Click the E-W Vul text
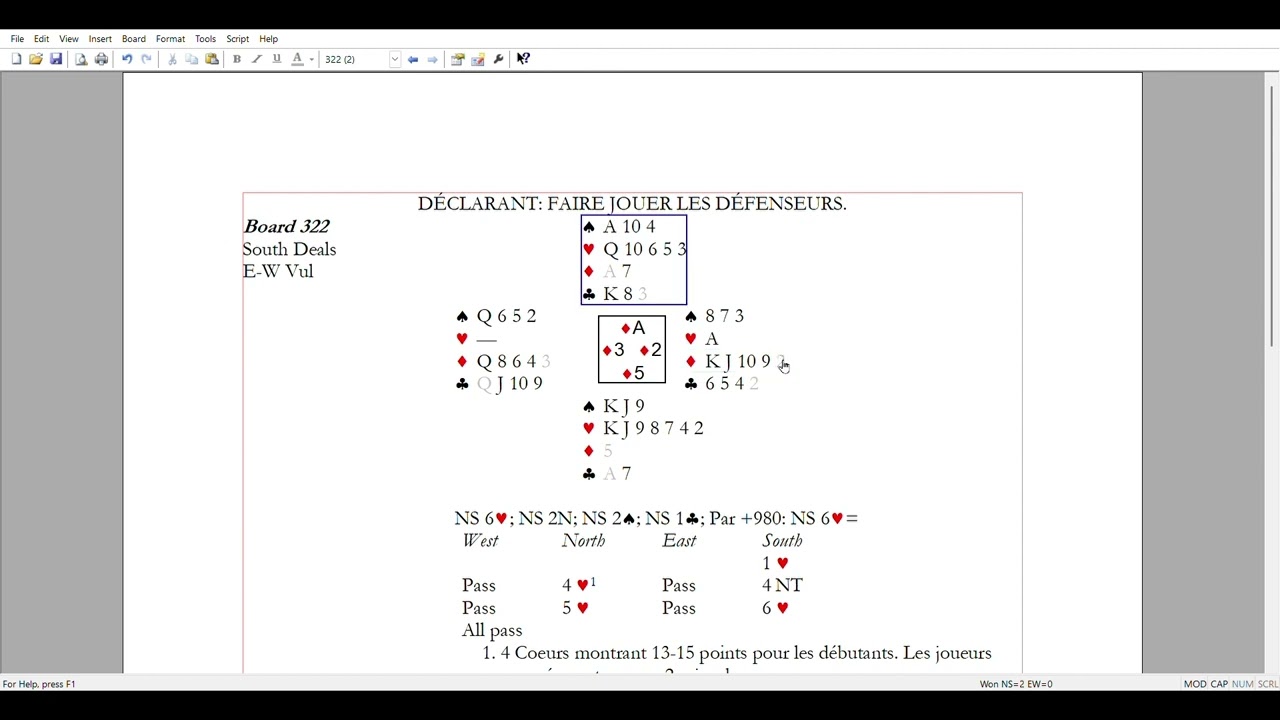Image resolution: width=1280 pixels, height=720 pixels. [x=278, y=271]
